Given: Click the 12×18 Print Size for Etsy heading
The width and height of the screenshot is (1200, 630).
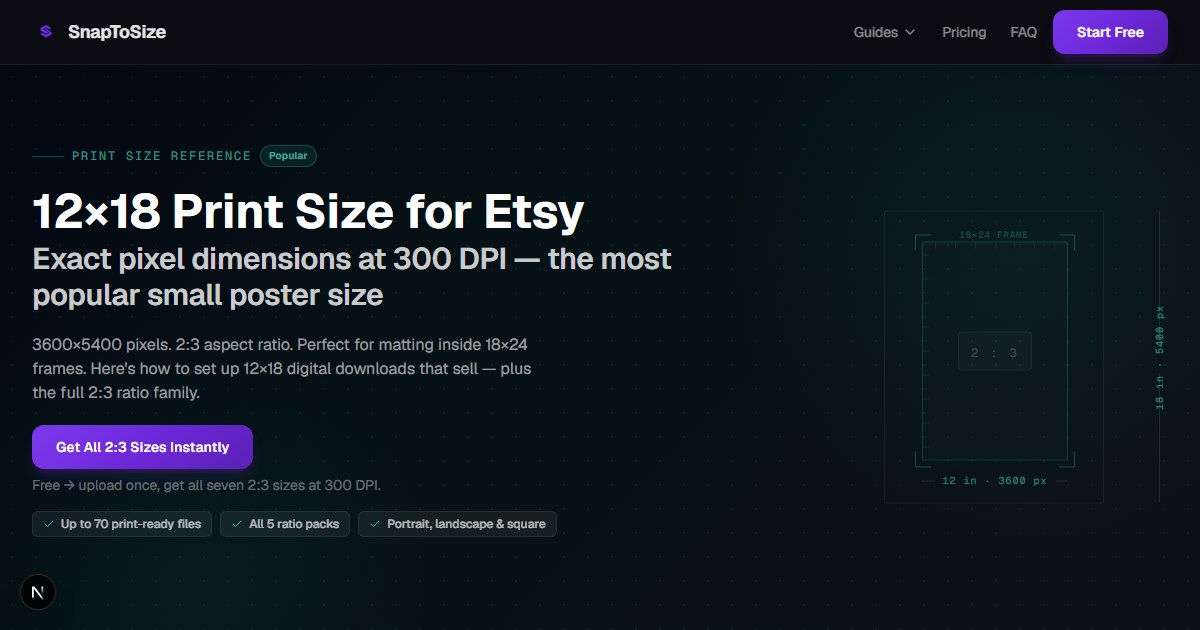Looking at the screenshot, I should click(x=308, y=212).
